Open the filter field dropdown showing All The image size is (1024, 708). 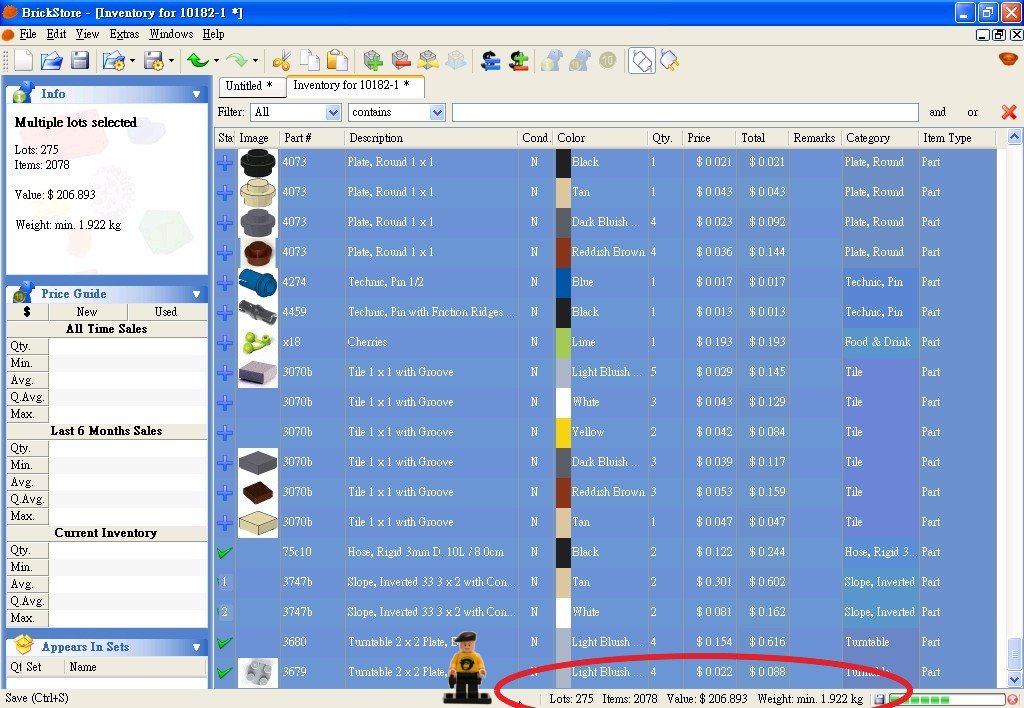coord(333,112)
